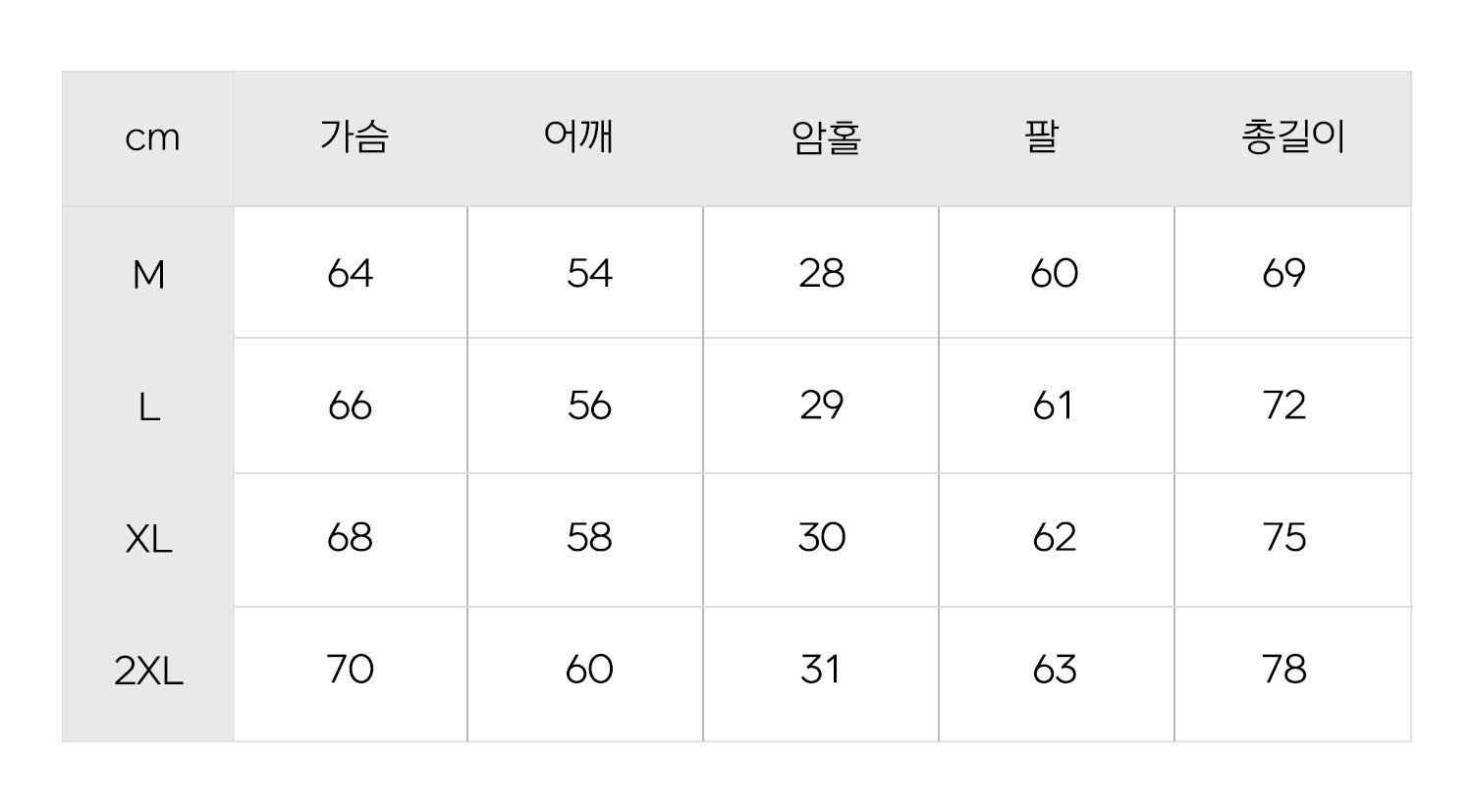The width and height of the screenshot is (1473, 812).
Task: Select the XL size row label
Action: (148, 539)
